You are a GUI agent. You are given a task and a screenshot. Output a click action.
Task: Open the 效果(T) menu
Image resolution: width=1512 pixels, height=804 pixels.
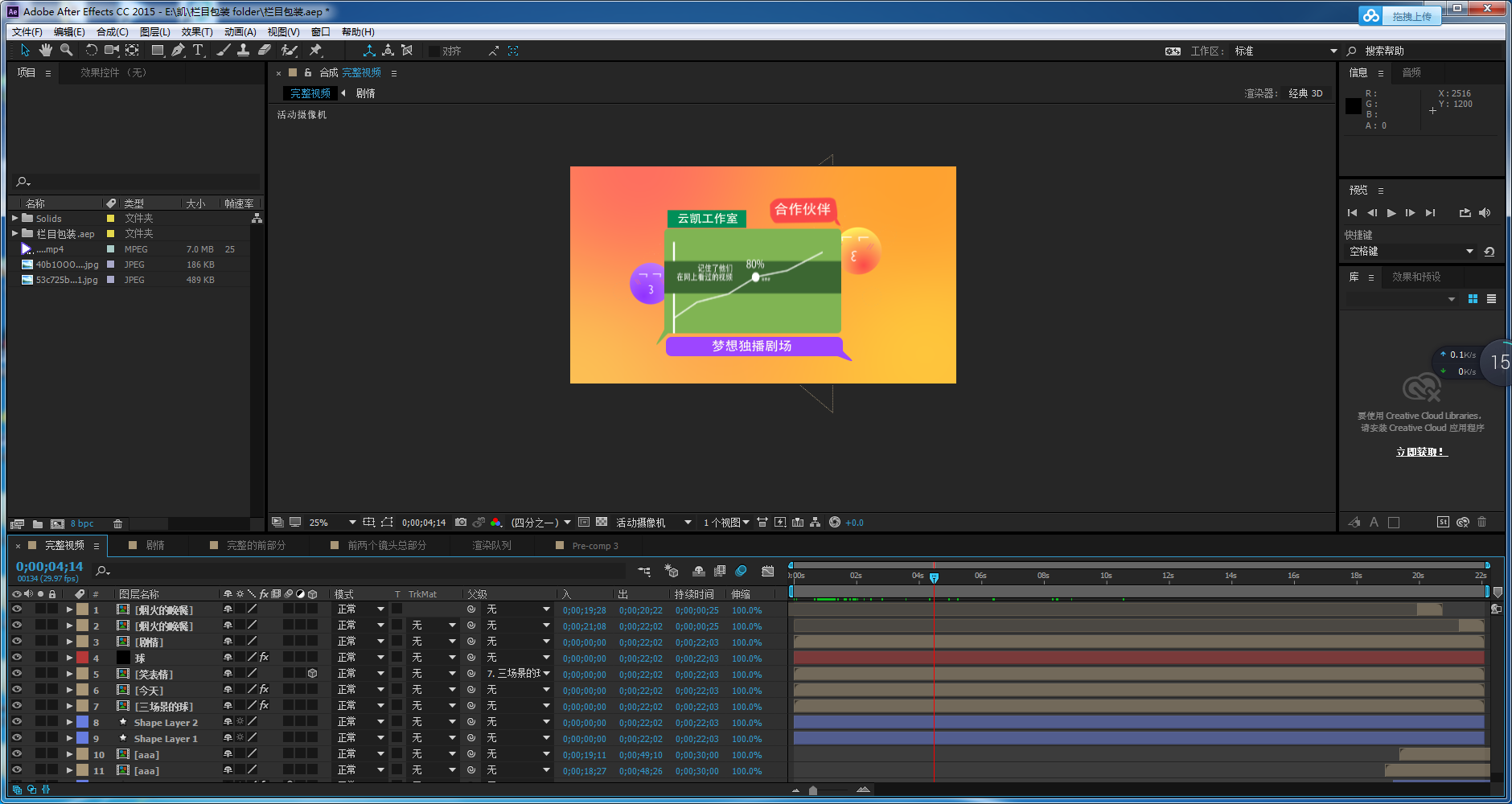point(197,32)
